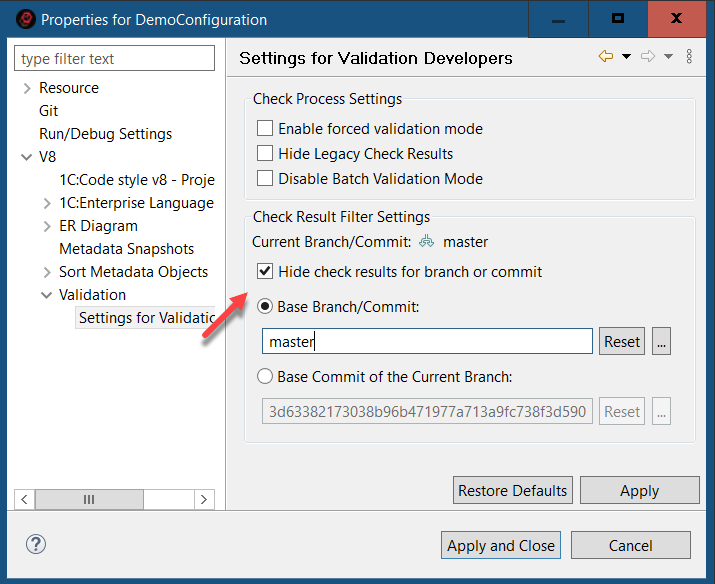Select Metadata Snapshots in the tree
This screenshot has width=715, height=584.
(x=126, y=249)
